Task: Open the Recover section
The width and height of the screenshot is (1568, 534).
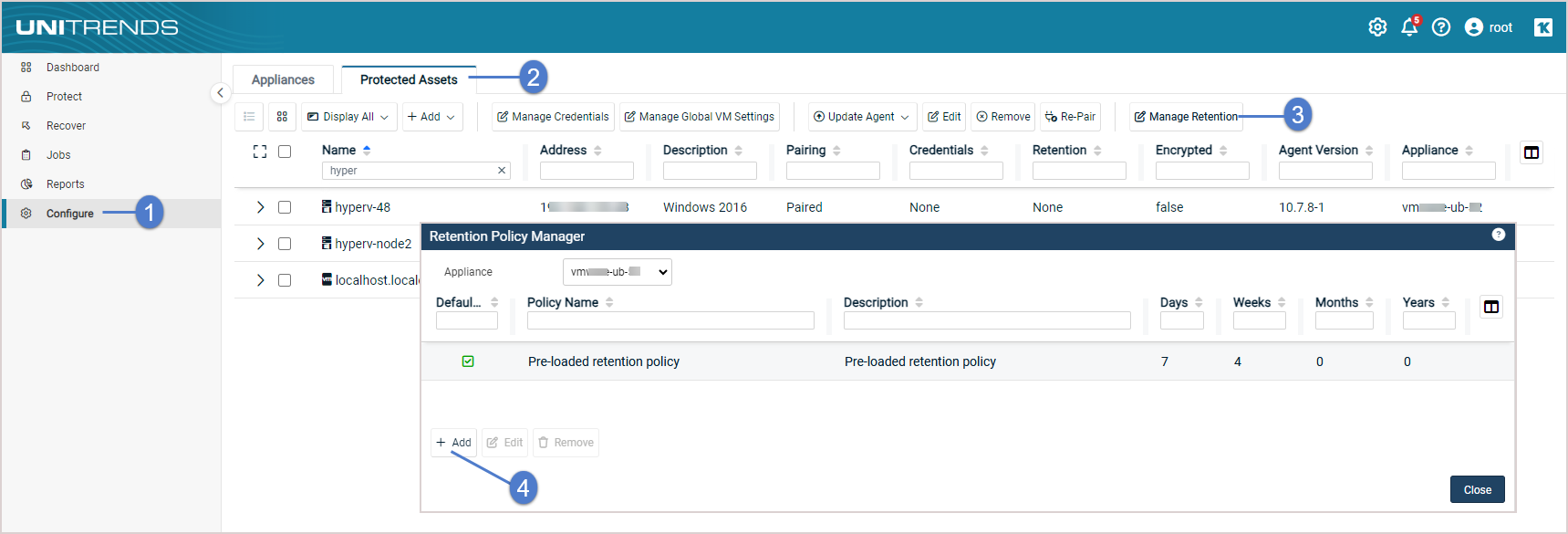Action: [66, 126]
